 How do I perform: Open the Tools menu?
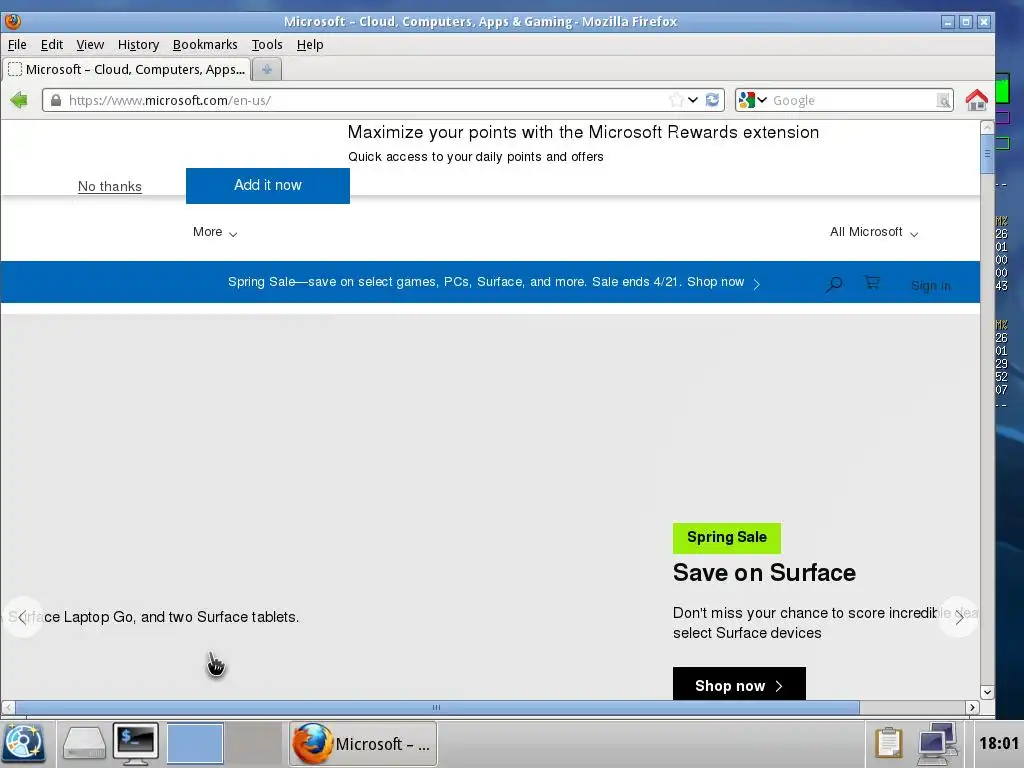267,44
